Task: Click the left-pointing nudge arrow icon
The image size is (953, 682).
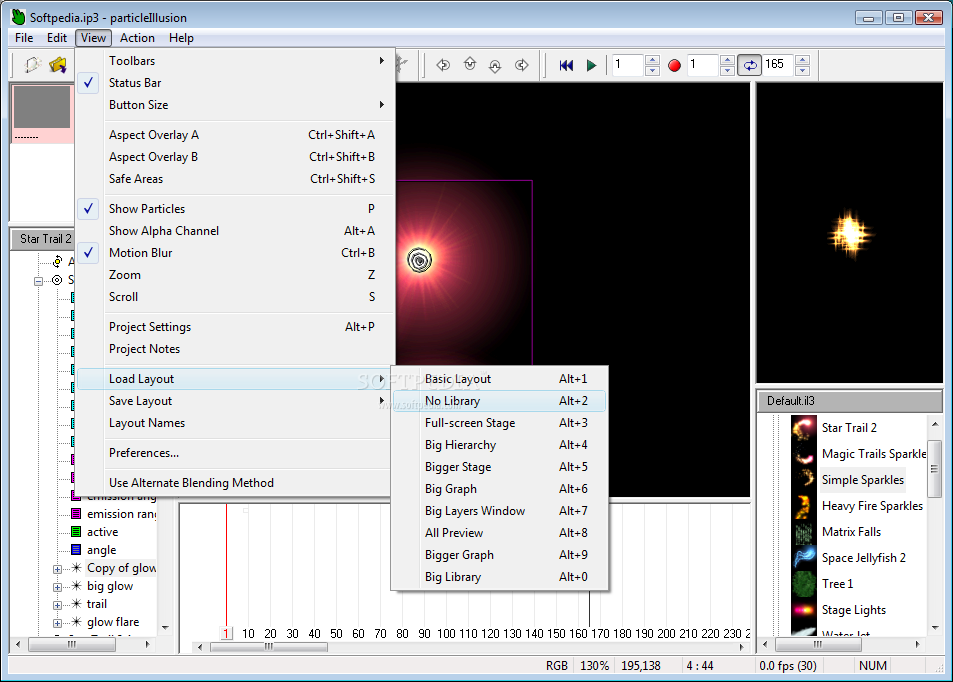Action: click(443, 64)
